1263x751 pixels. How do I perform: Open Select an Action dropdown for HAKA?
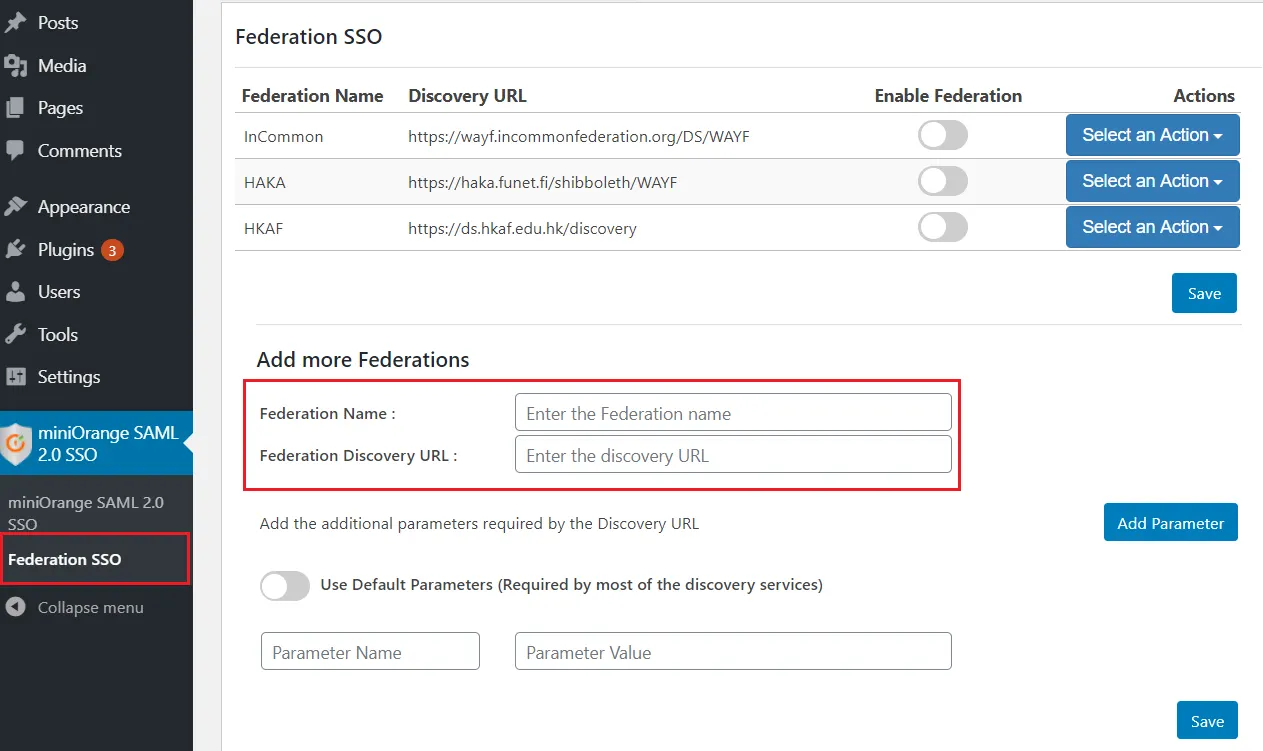click(1152, 181)
